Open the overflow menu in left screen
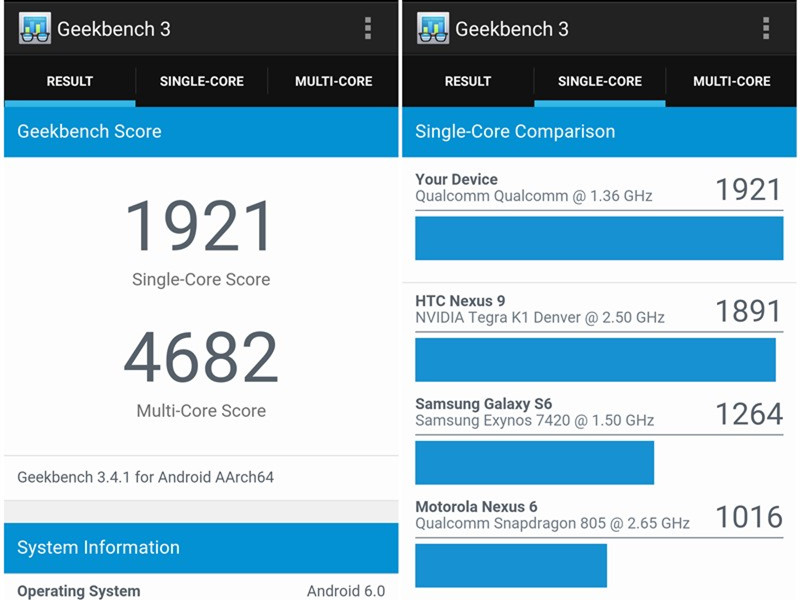The width and height of the screenshot is (800, 600). pos(367,28)
